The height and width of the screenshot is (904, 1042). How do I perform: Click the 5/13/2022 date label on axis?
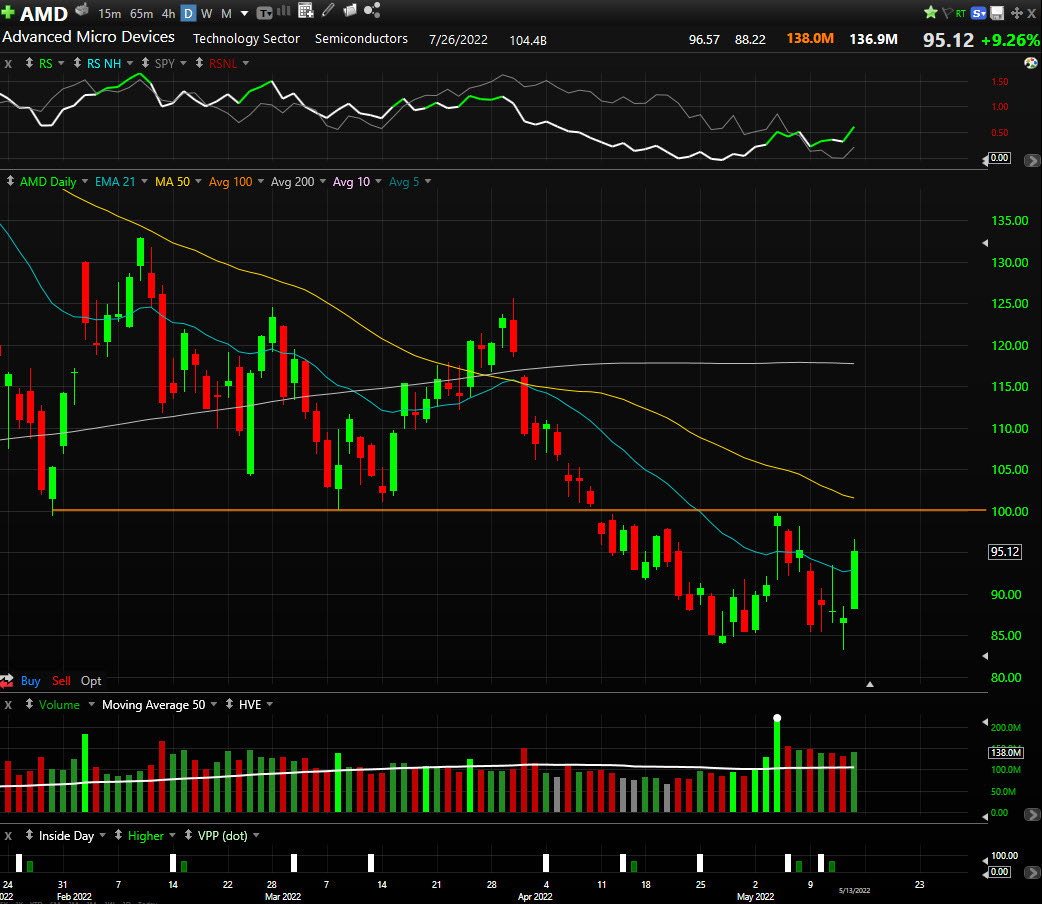(x=855, y=890)
